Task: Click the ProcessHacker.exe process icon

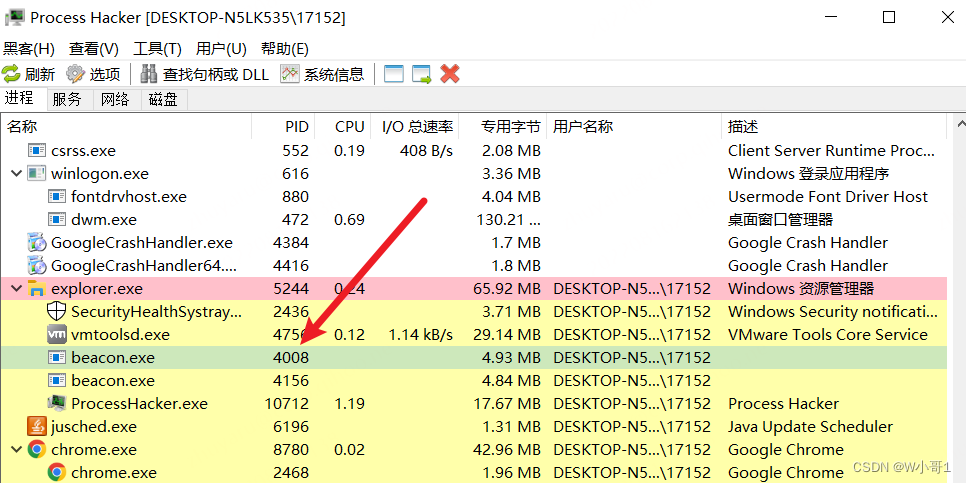Action: (x=57, y=404)
